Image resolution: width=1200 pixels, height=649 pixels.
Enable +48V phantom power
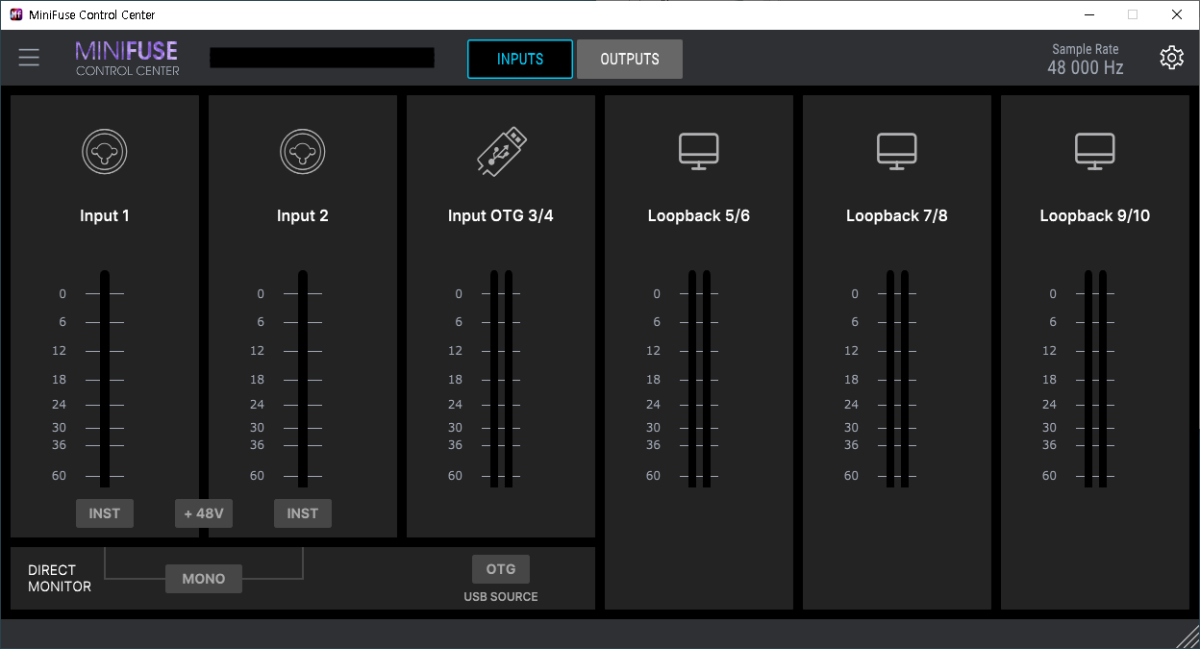tap(204, 514)
